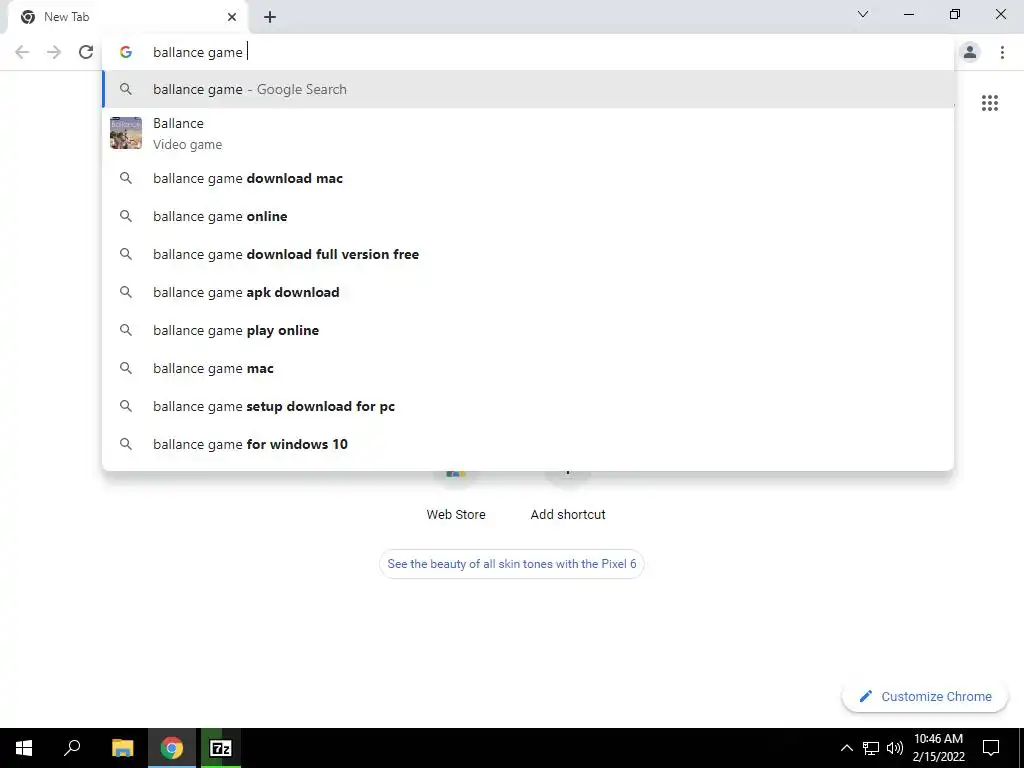Open the tab search chevron in title bar
1024x768 pixels.
click(863, 14)
